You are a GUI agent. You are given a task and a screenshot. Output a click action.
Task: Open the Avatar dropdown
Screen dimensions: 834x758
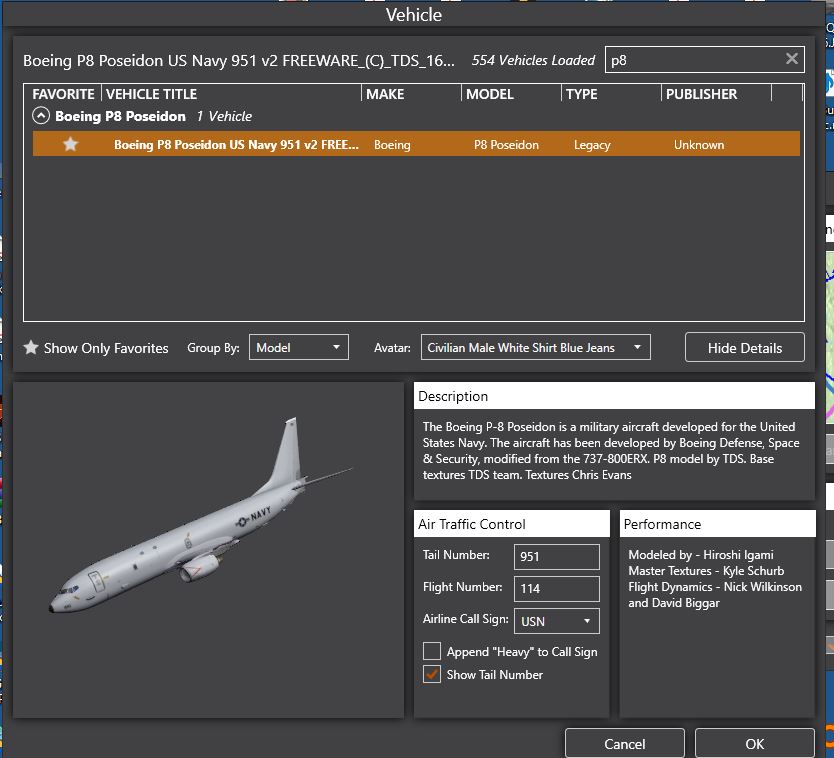(535, 347)
